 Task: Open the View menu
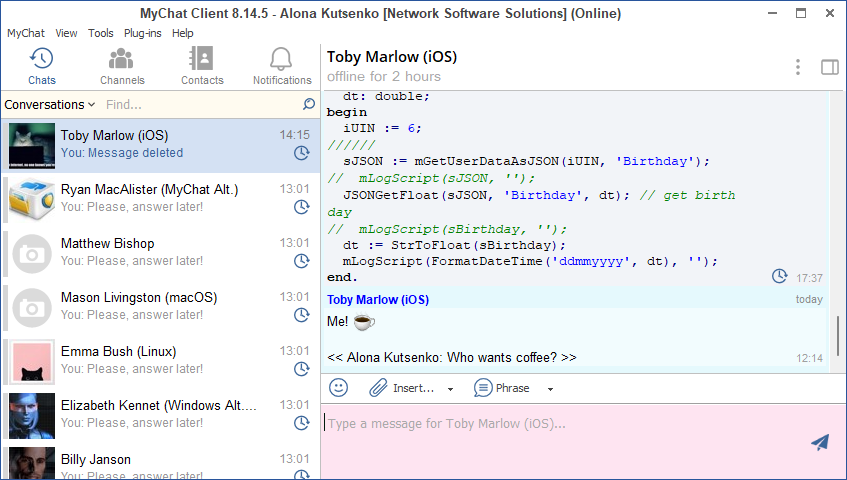[66, 33]
